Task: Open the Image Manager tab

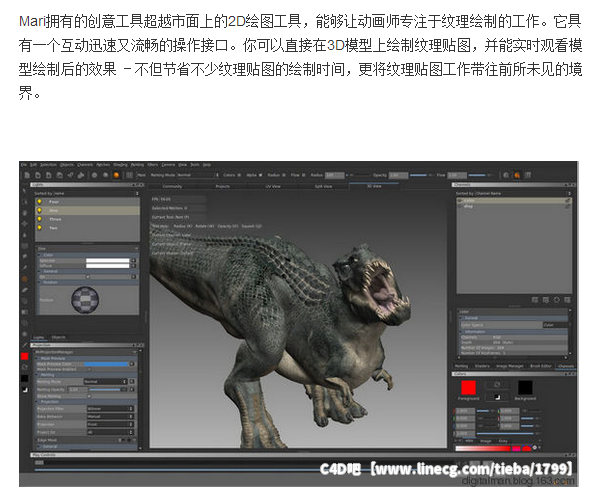Action: (509, 366)
